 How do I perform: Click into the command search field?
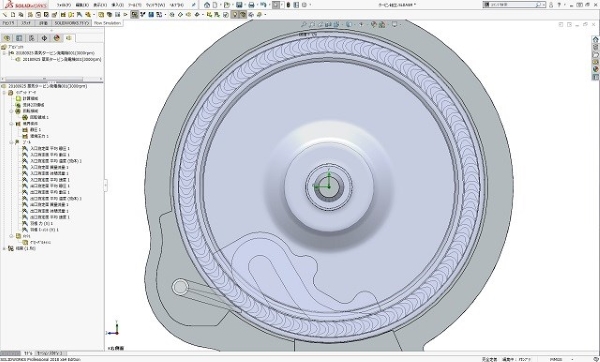click(513, 5)
